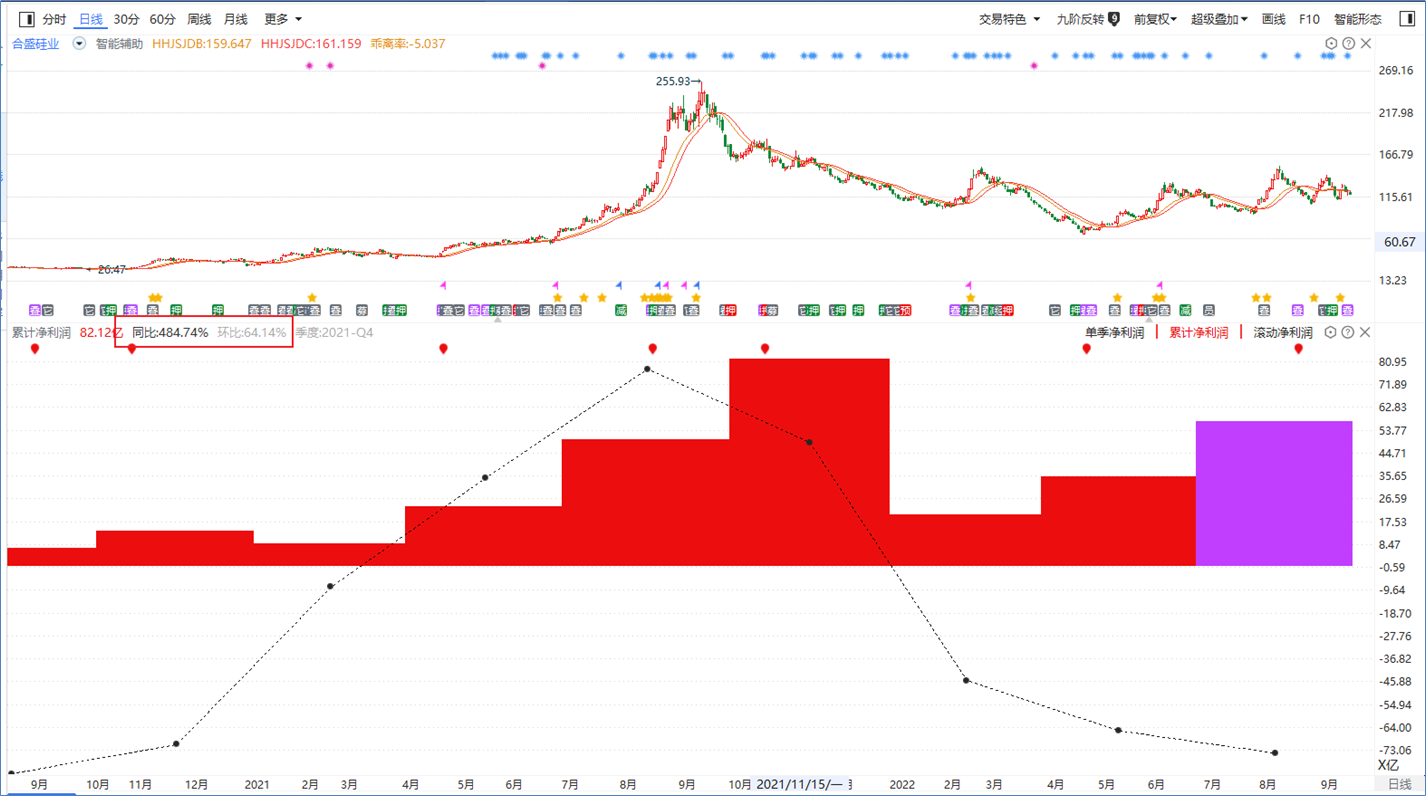Click the HHJSJDC:161.159 indicator value

[310, 44]
